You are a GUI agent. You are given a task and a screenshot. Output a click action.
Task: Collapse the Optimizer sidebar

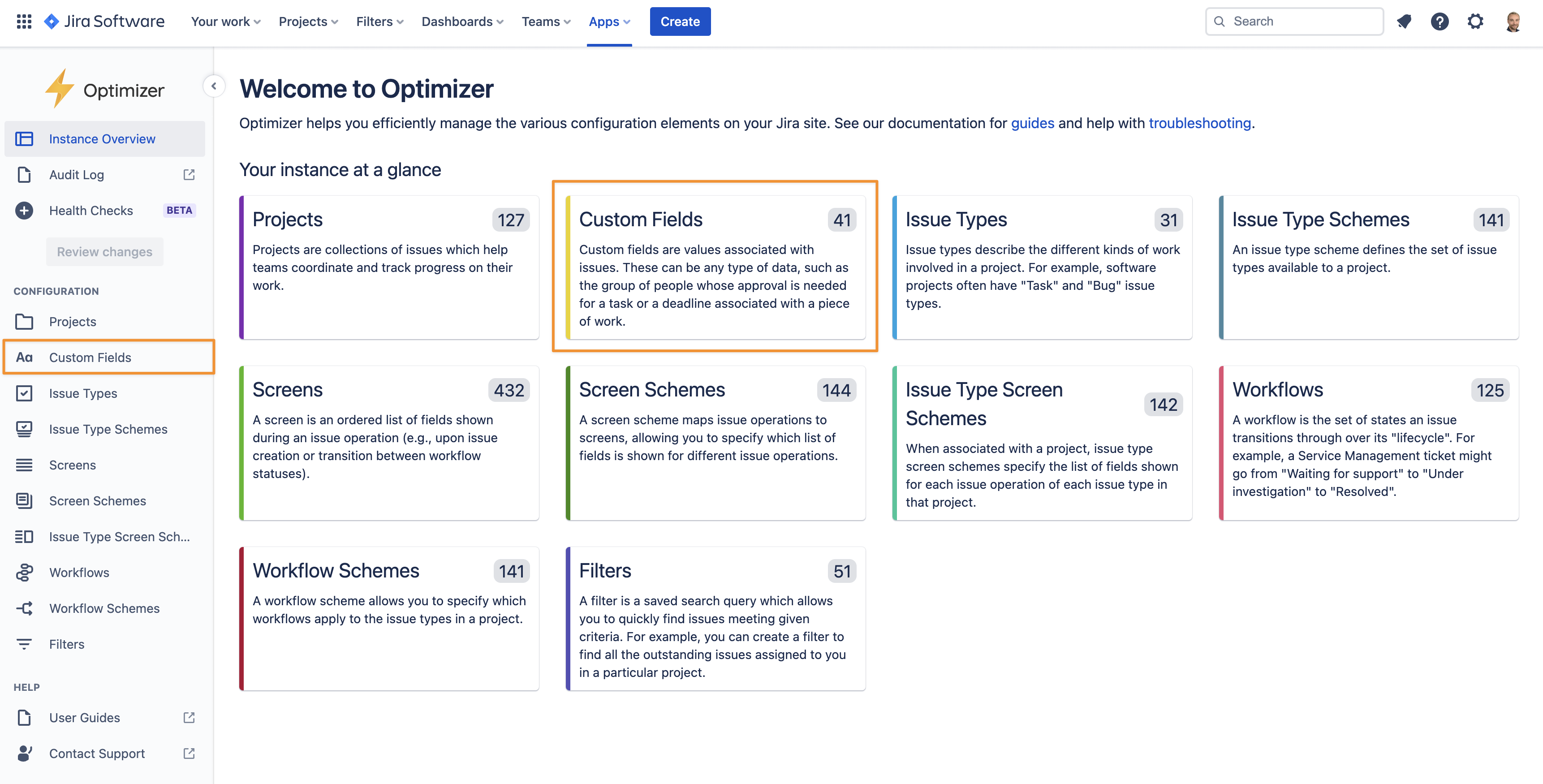click(x=214, y=86)
